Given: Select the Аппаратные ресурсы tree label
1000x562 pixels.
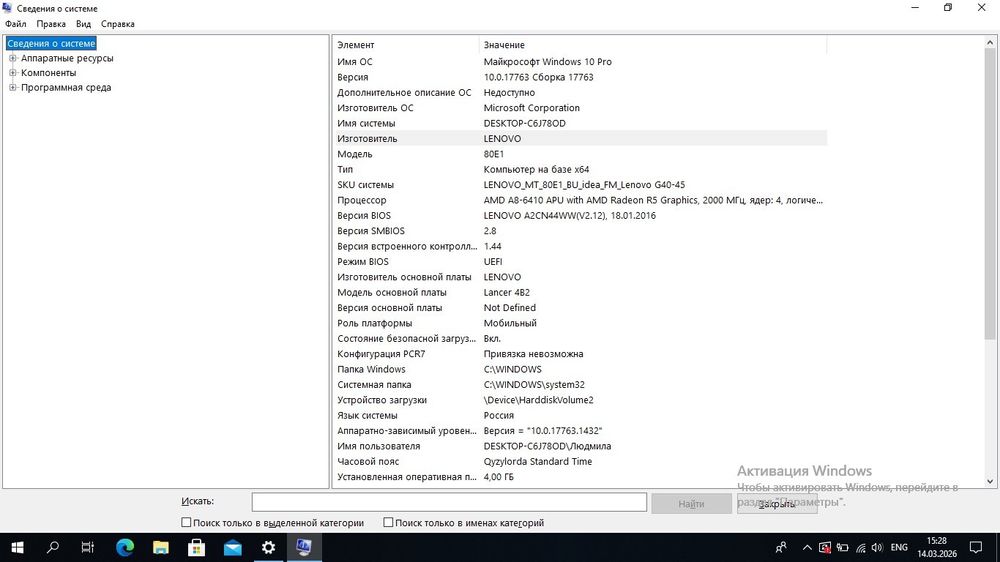Looking at the screenshot, I should coord(67,58).
